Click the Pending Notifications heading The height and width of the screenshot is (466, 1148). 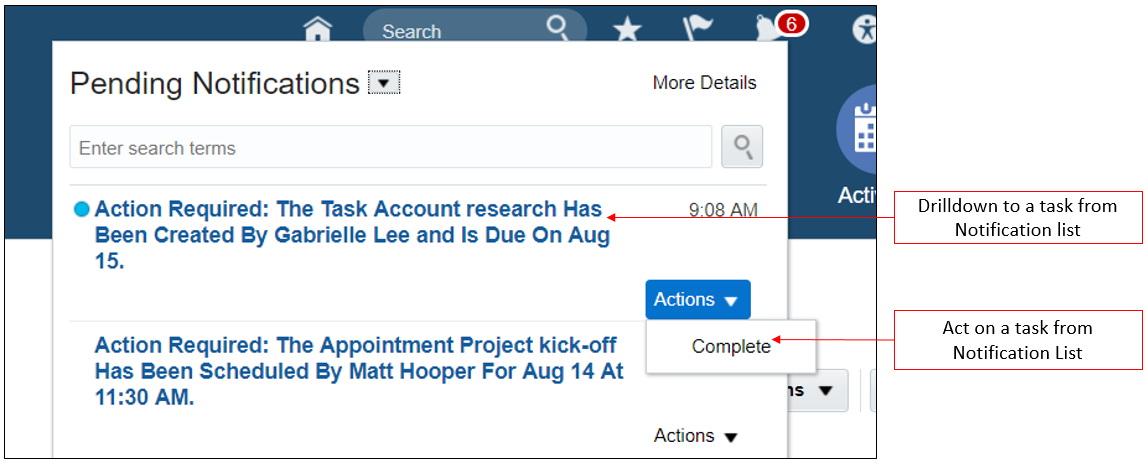click(x=214, y=84)
